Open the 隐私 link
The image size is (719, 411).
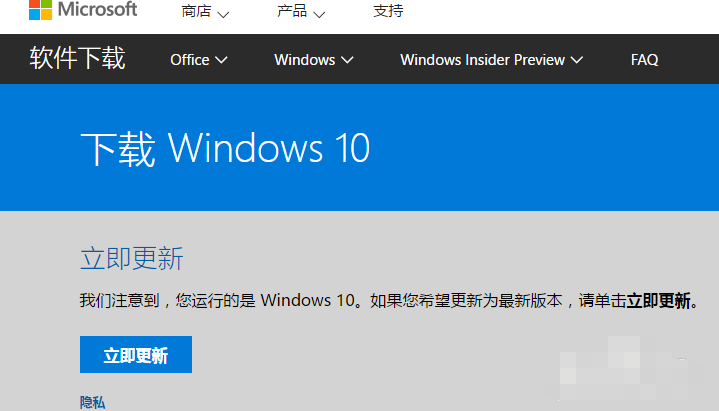[x=92, y=402]
